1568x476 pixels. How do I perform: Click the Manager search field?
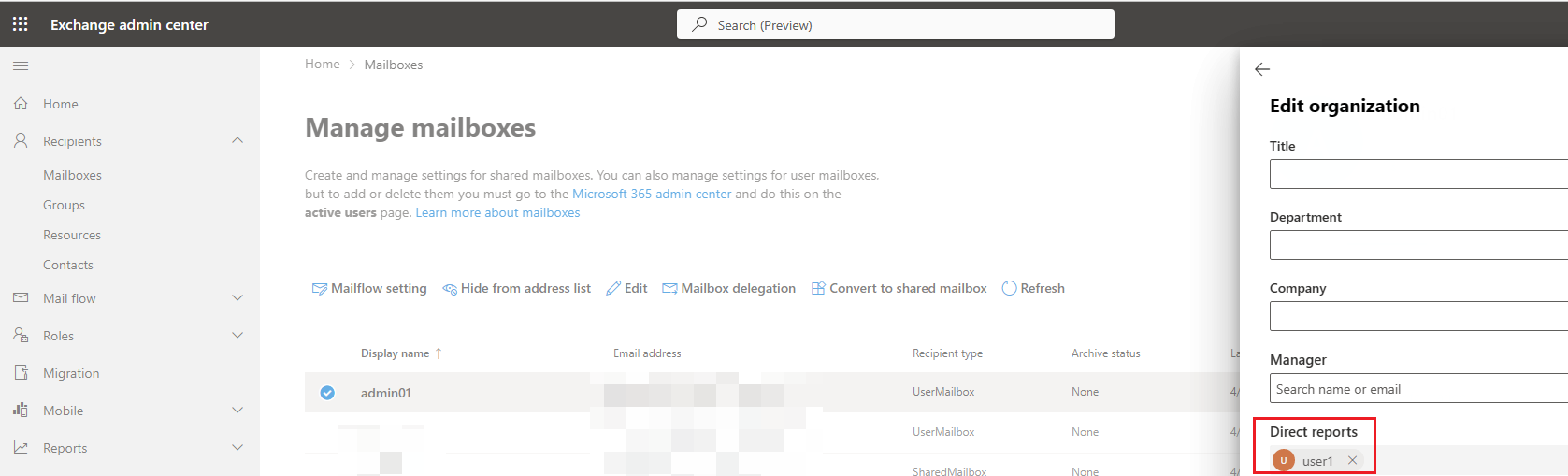(1418, 388)
